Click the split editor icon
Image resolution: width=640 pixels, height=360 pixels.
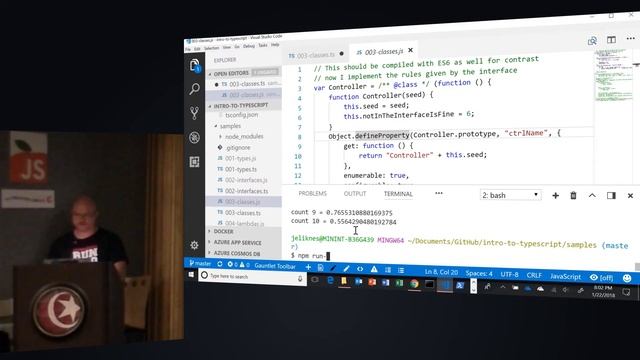611,40
